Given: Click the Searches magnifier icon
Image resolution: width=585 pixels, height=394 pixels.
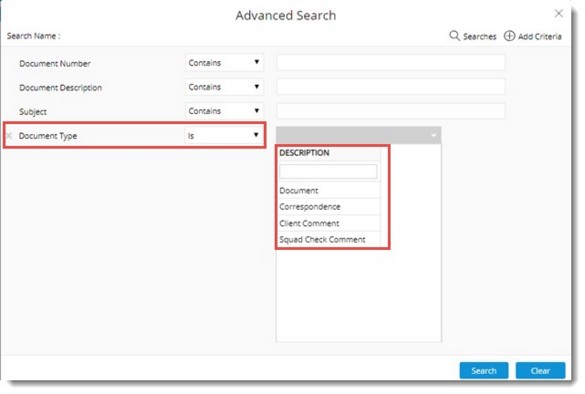Looking at the screenshot, I should pos(454,36).
